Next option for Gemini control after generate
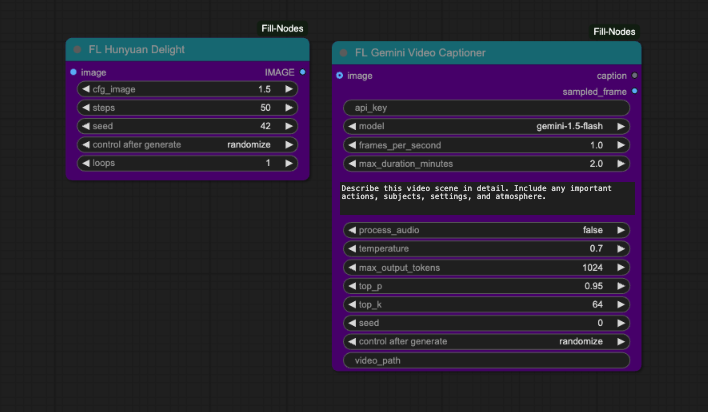This screenshot has width=708, height=412. click(x=621, y=342)
